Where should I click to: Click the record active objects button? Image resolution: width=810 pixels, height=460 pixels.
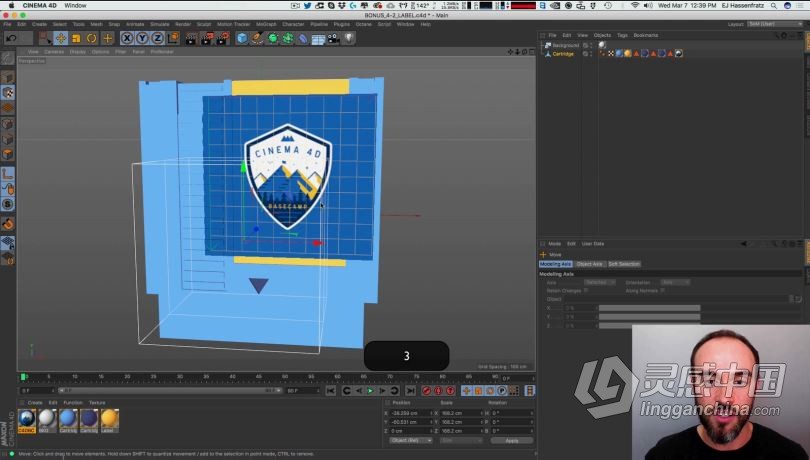[x=426, y=391]
